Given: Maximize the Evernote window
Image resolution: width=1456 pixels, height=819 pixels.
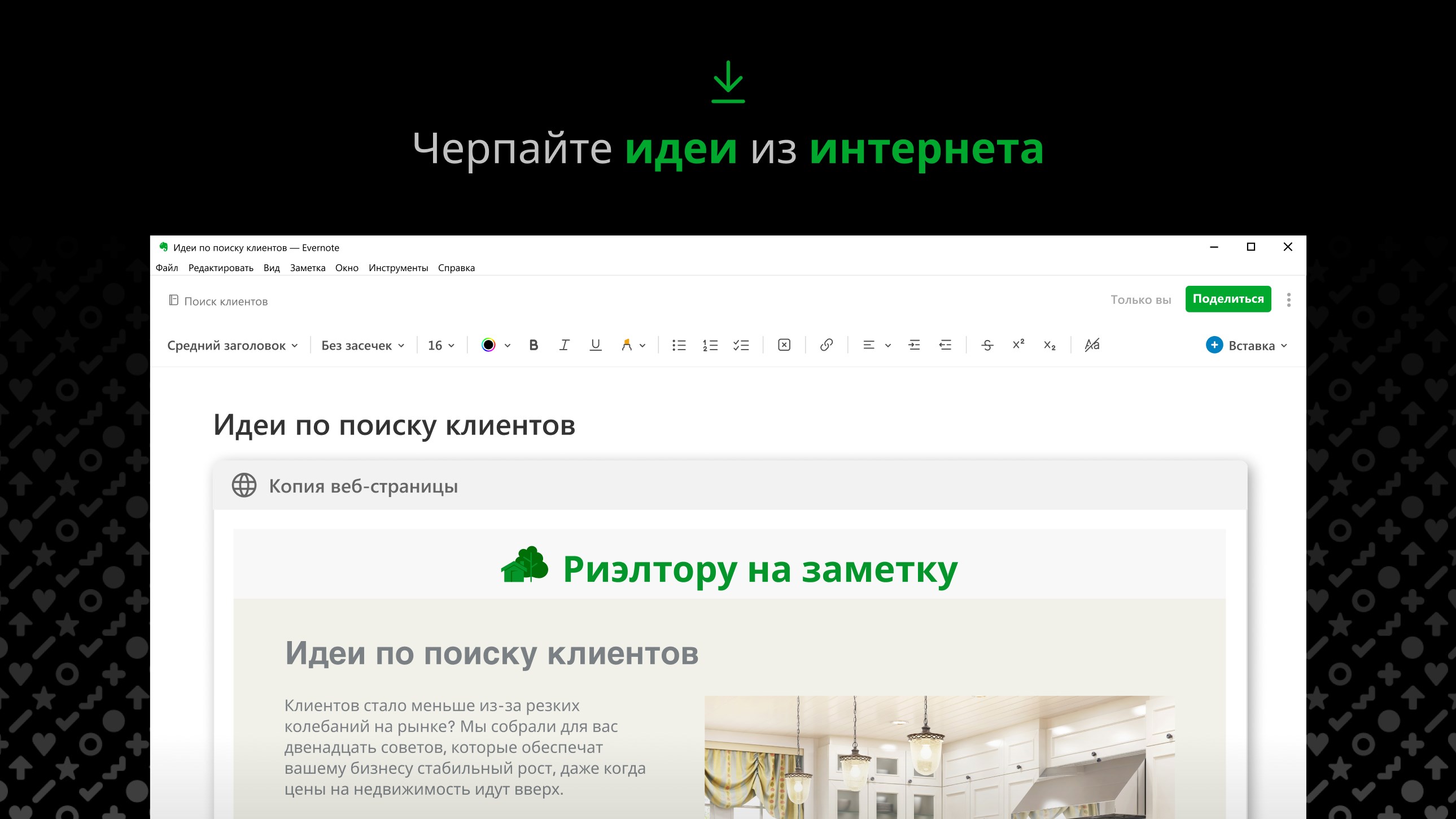Looking at the screenshot, I should click(1251, 247).
